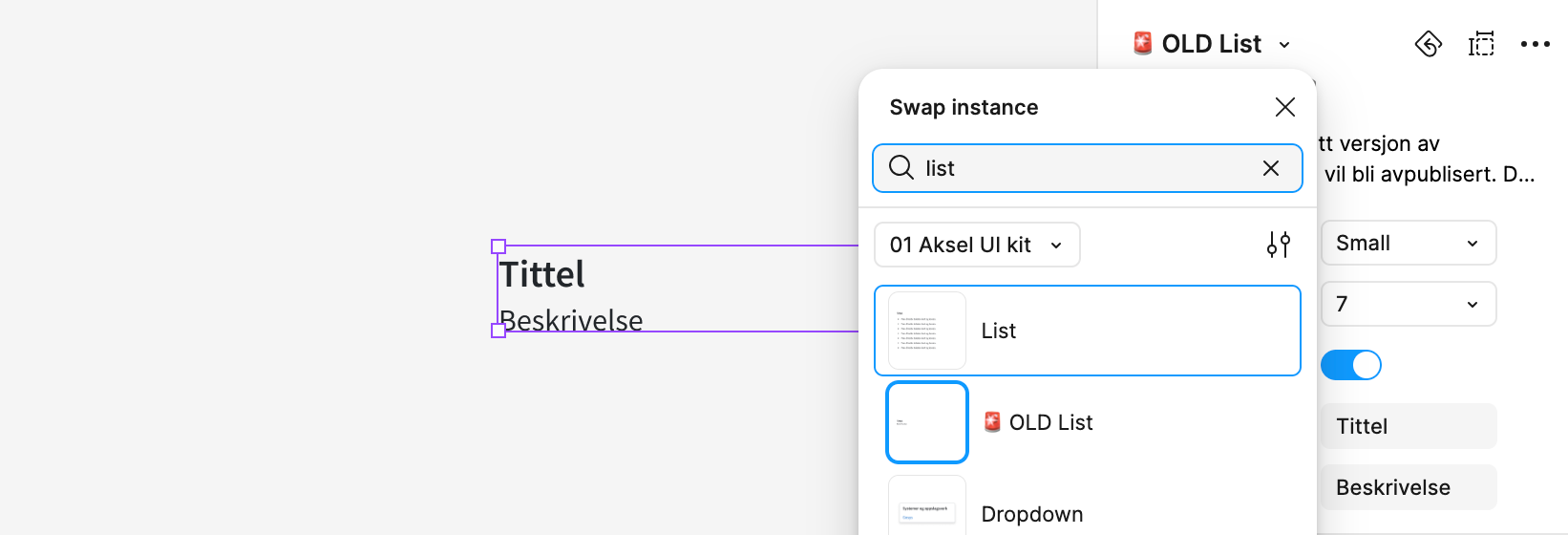Toggle the blue switch in properties panel
This screenshot has height=535, width=1568.
(1351, 365)
